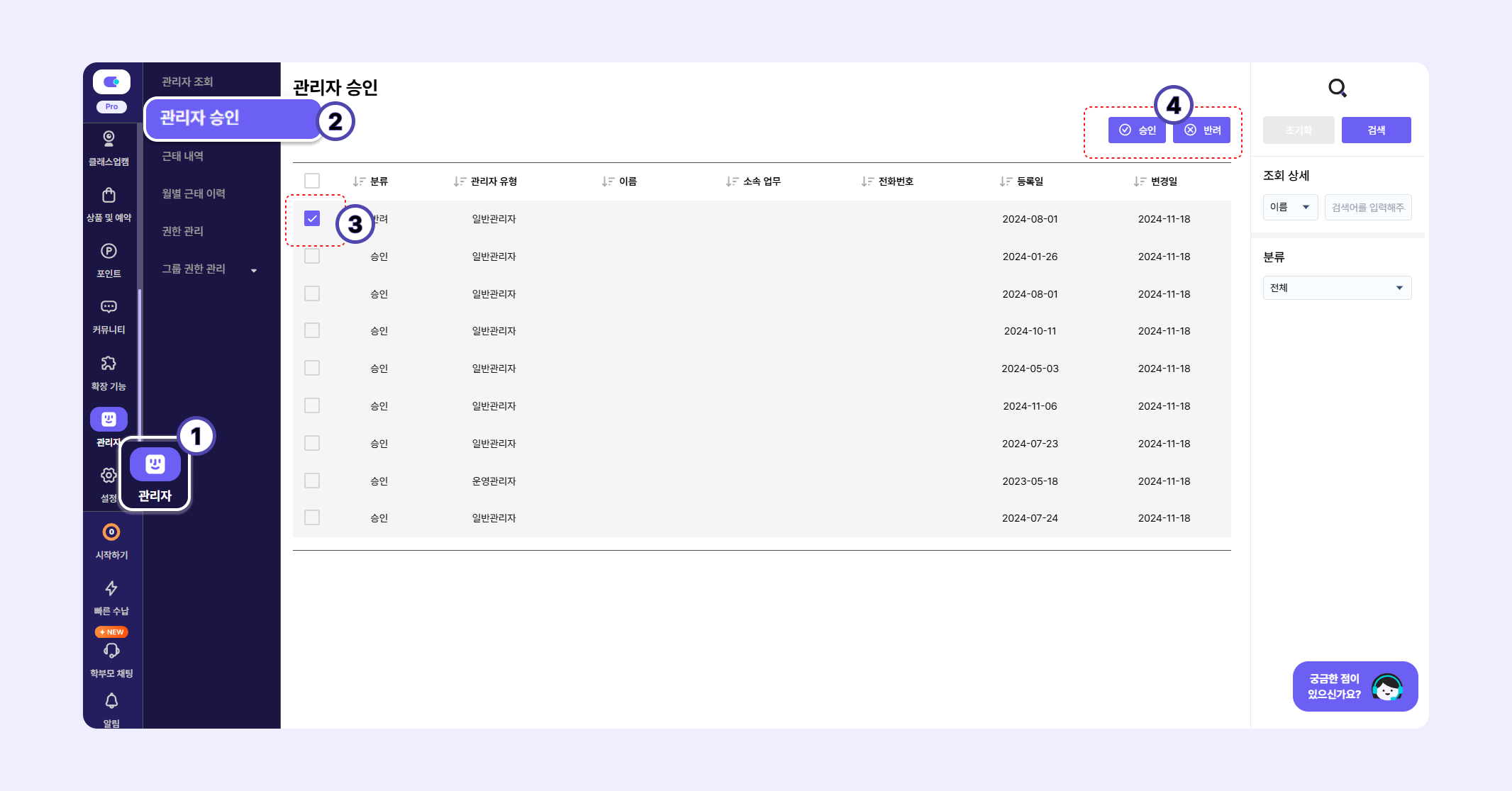1512x791 pixels.
Task: Open 커뮤니티 chat bubble icon
Action: tap(109, 307)
